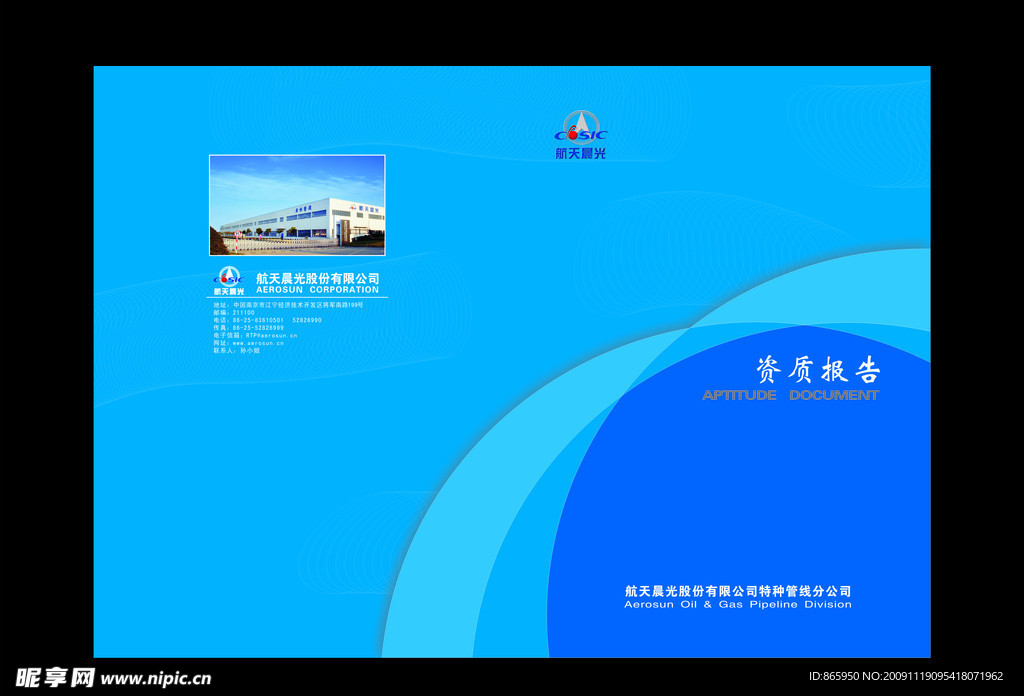Click the 'AEROSUN CORPORATION' text

(x=317, y=289)
